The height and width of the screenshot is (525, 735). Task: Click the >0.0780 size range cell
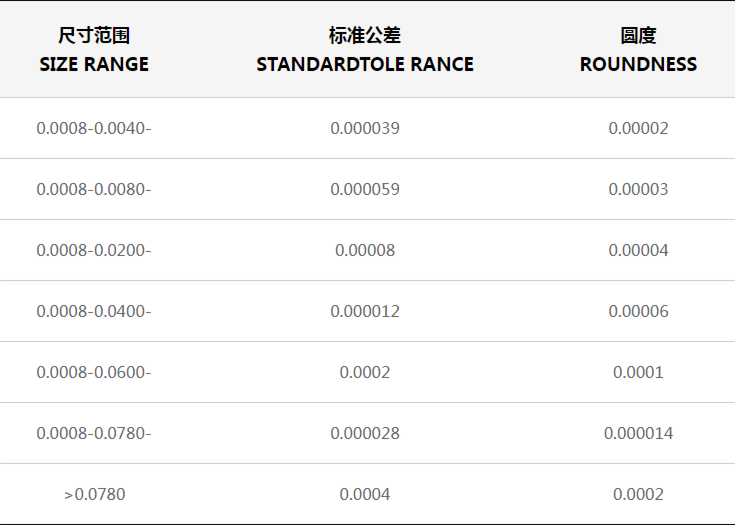pyautogui.click(x=94, y=494)
